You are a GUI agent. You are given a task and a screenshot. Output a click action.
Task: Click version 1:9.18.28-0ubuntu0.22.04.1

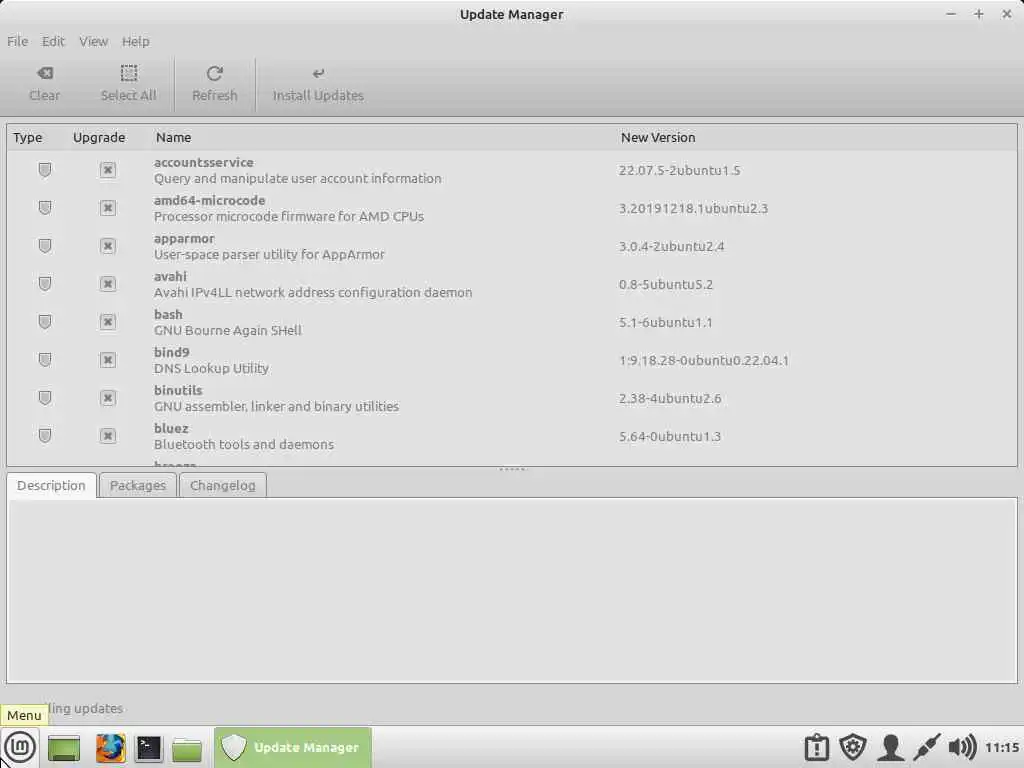coord(704,360)
